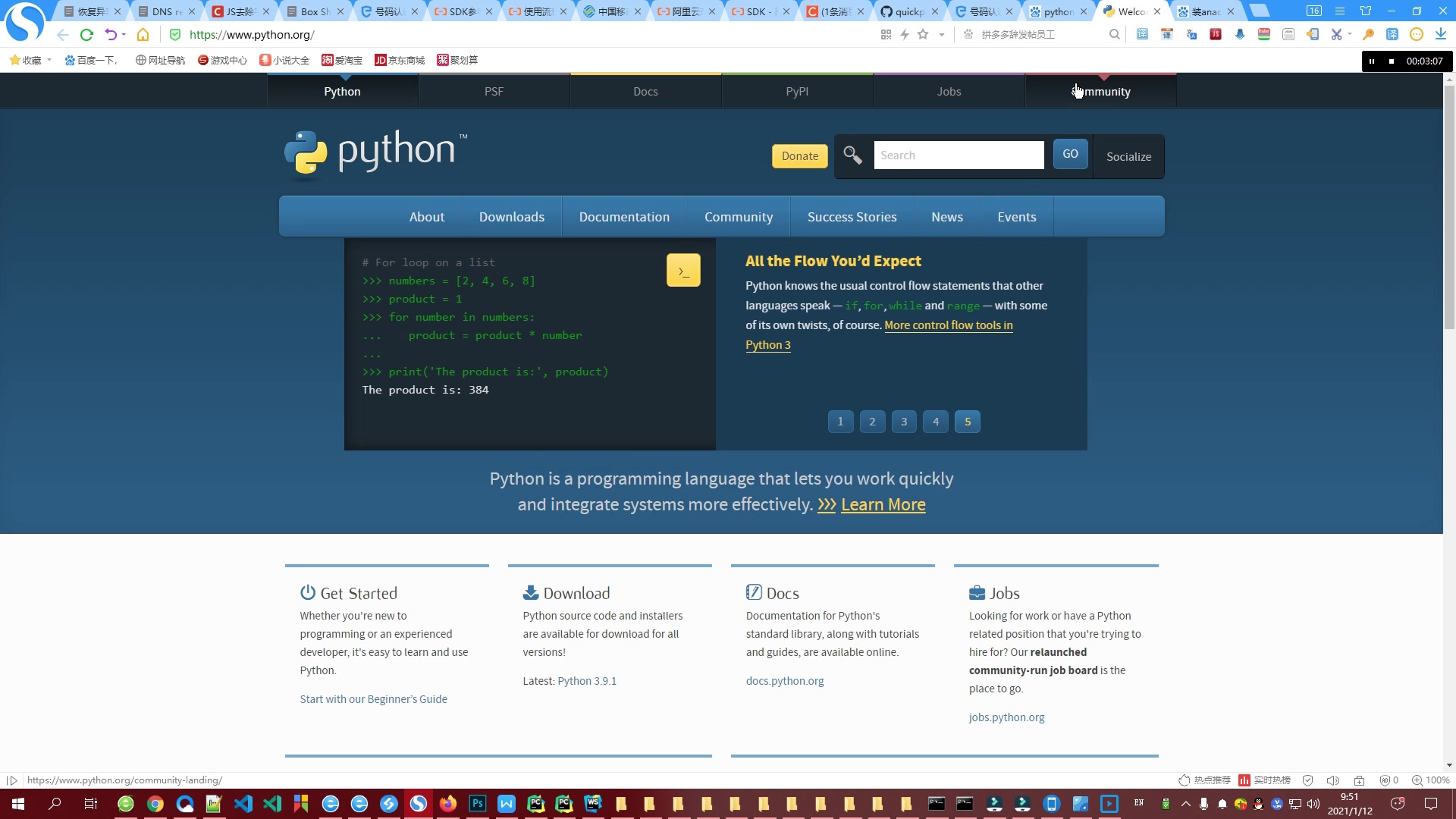Open the Downloads menu
1456x819 pixels.
pos(512,217)
